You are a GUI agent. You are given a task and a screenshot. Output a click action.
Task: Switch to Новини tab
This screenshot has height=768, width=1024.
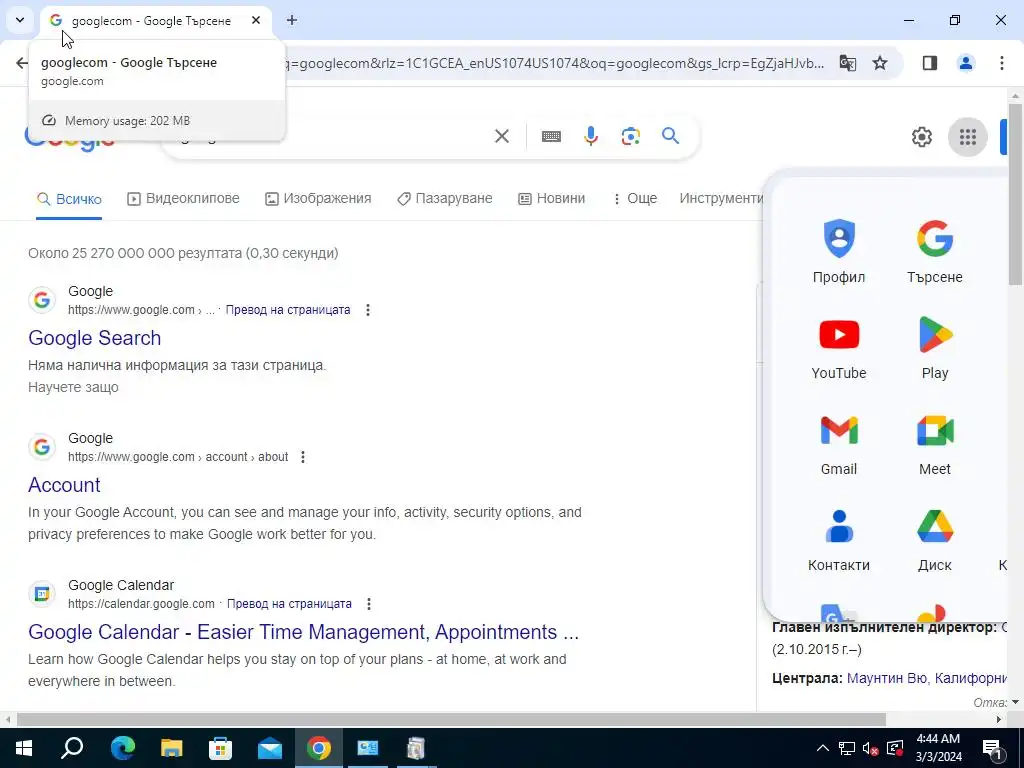[x=552, y=199]
